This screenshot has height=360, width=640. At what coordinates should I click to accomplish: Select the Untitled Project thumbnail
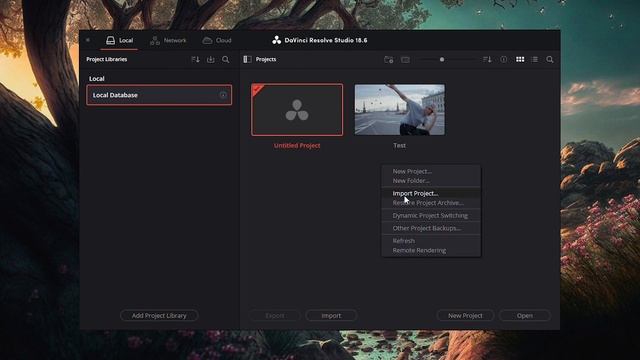point(297,110)
